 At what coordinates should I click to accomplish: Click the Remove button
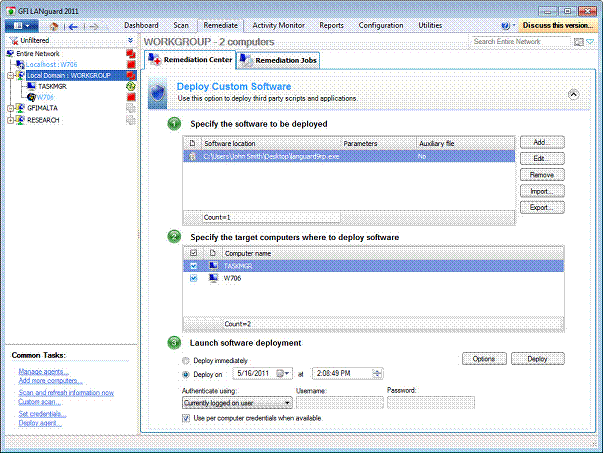(542, 175)
